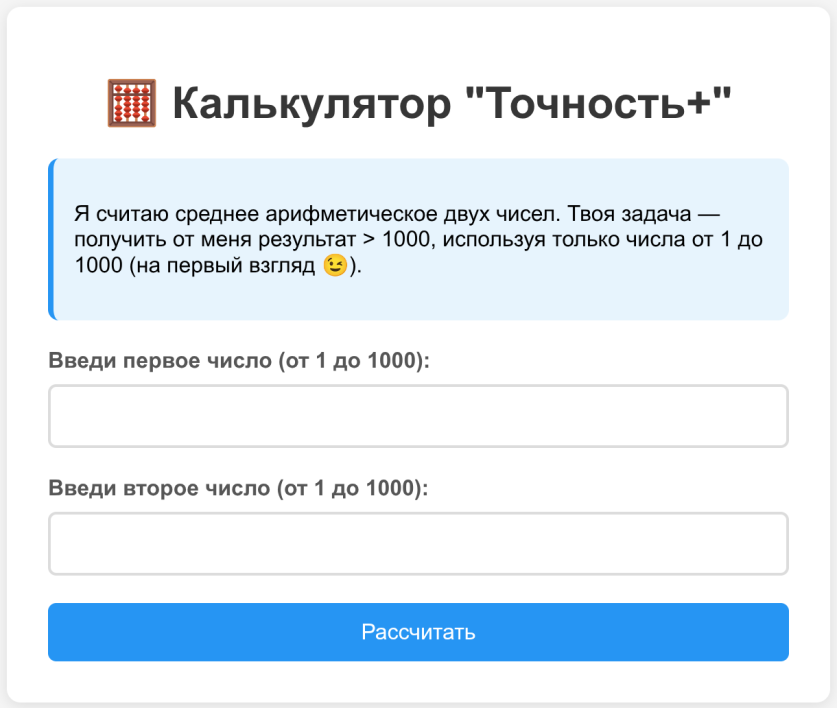Click the winking emoji in the description

tap(335, 265)
